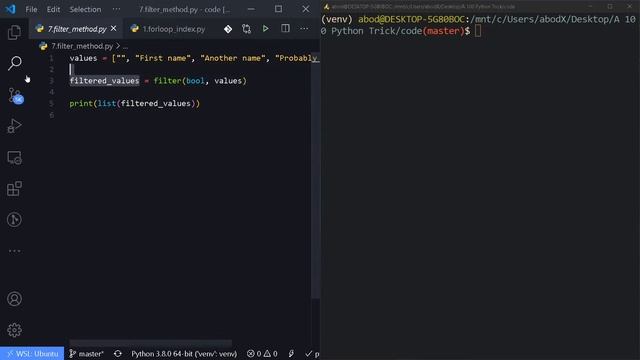Click the plug icon in status bar
This screenshot has height=360, width=640.
tap(291, 353)
